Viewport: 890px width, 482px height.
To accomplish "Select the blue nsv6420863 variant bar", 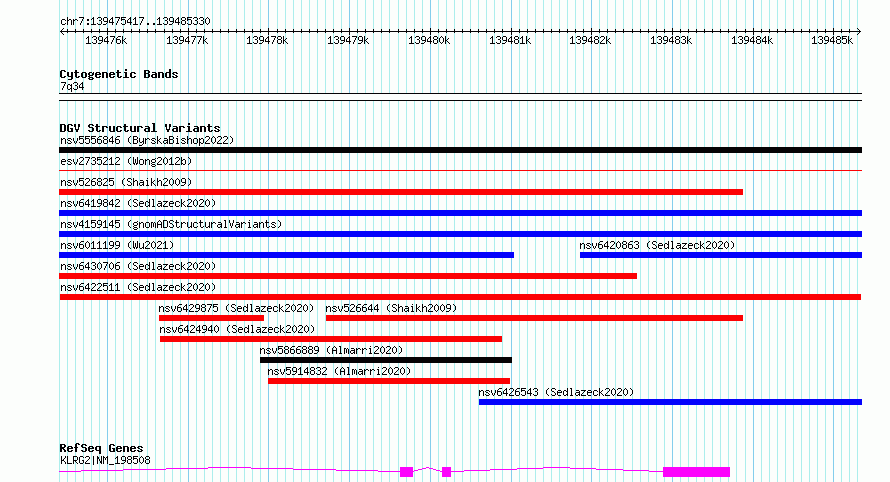I will [x=721, y=255].
